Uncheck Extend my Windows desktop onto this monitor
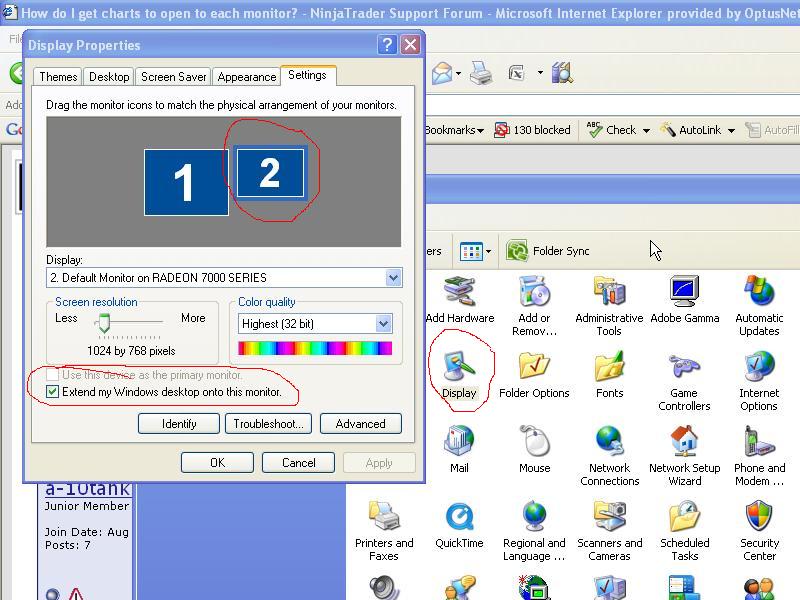Viewport: 800px width, 600px height. [52, 392]
